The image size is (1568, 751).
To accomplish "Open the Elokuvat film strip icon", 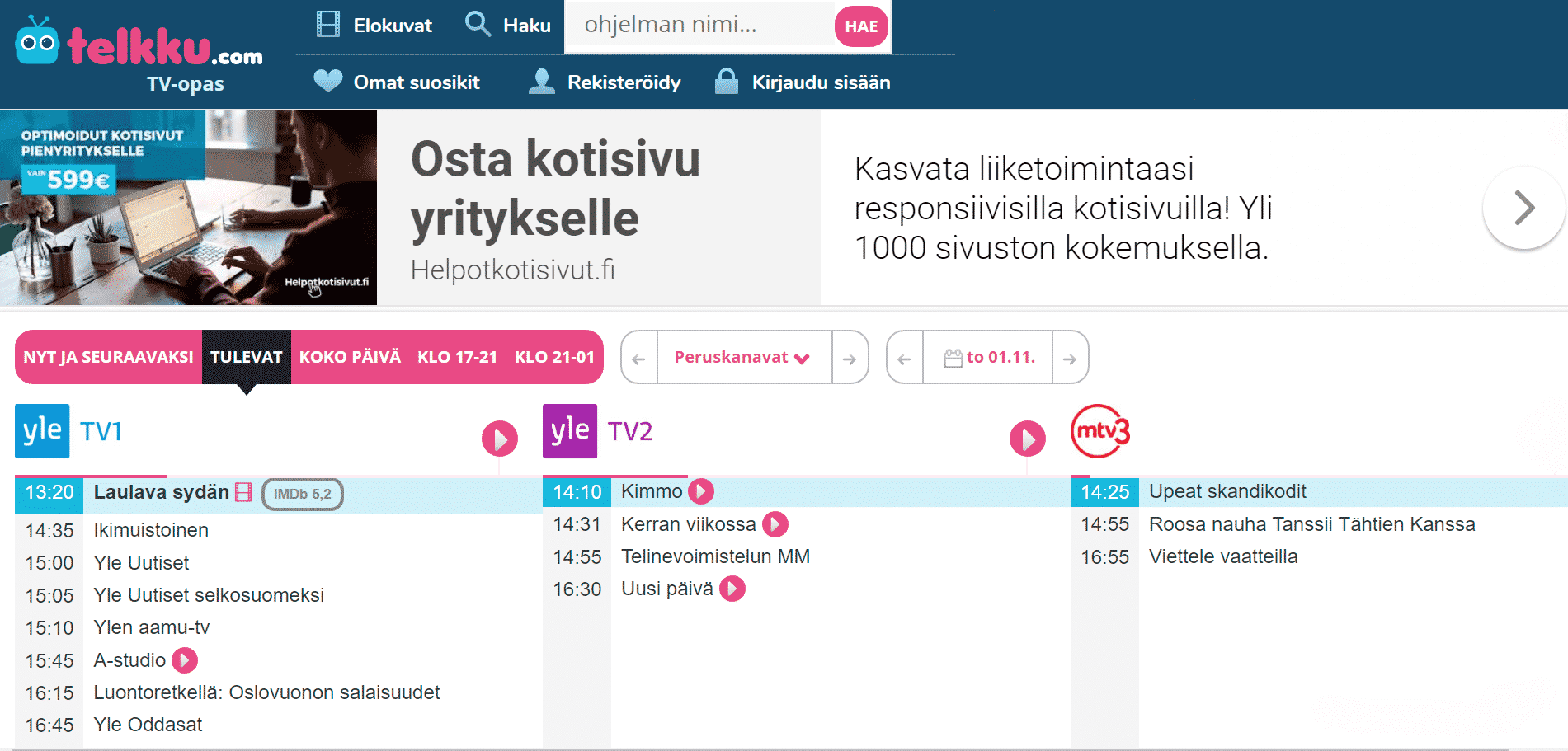I will (x=328, y=24).
